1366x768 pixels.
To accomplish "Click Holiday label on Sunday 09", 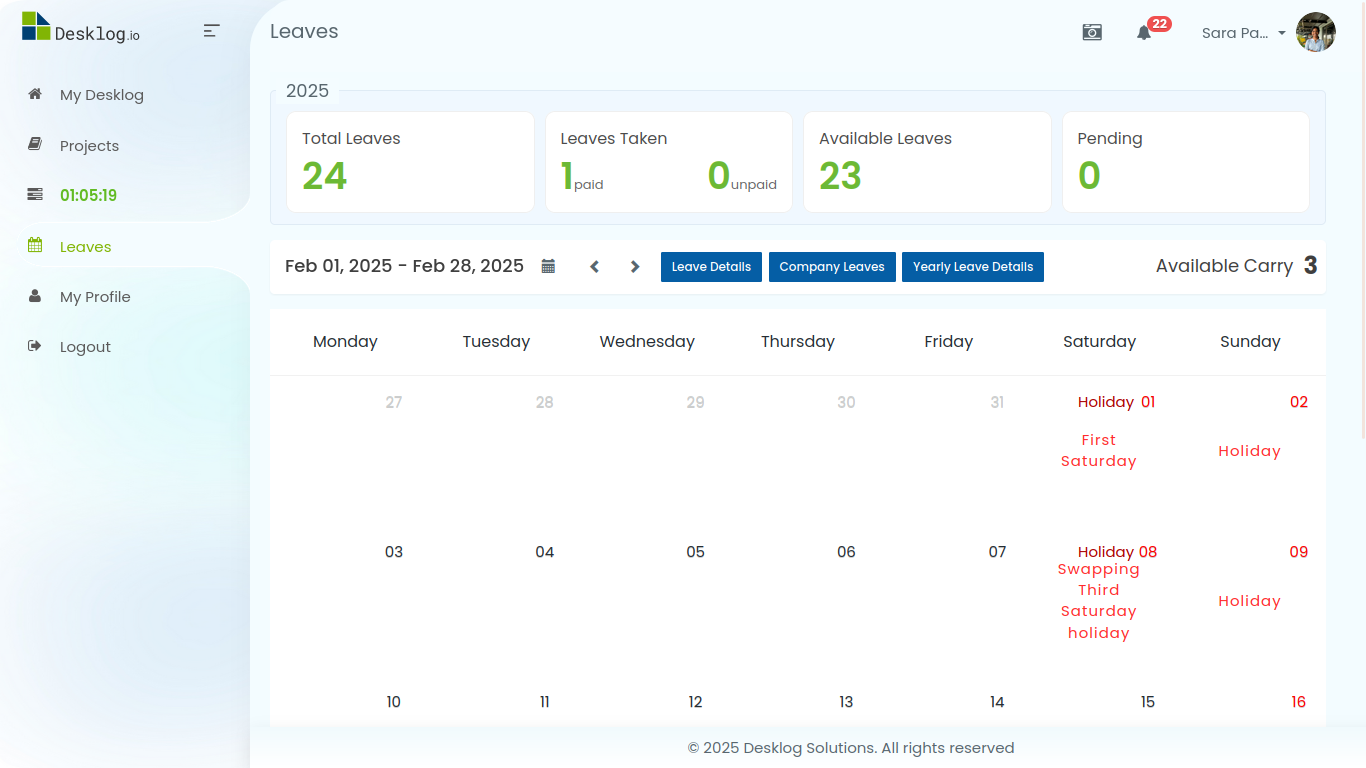I will [x=1250, y=601].
